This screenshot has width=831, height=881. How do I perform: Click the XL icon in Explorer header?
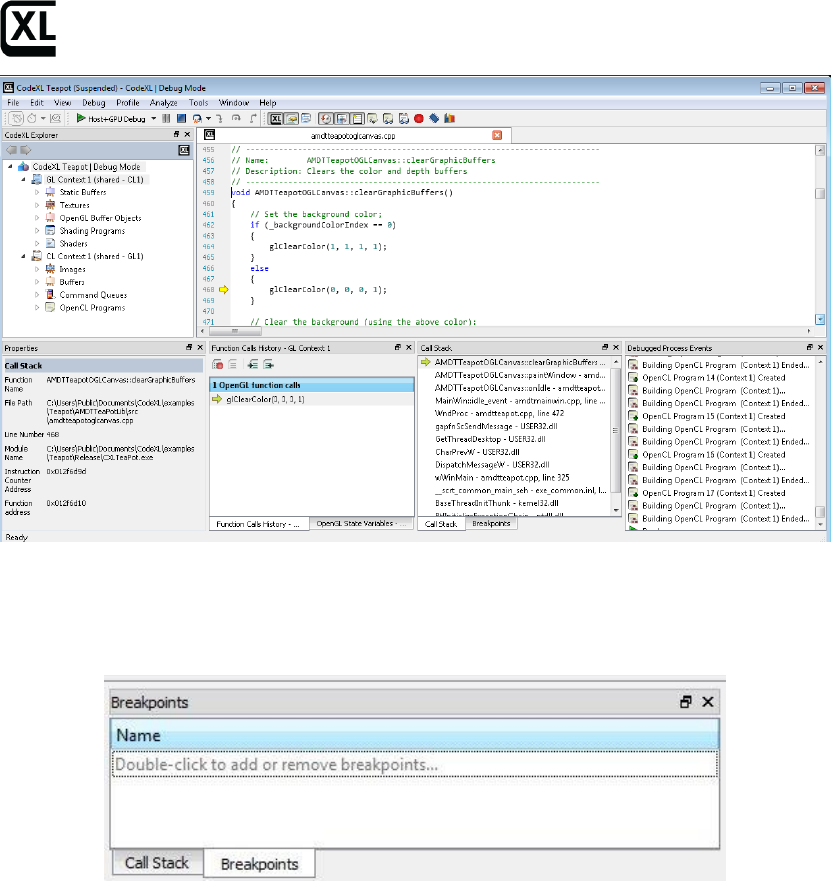pyautogui.click(x=184, y=150)
